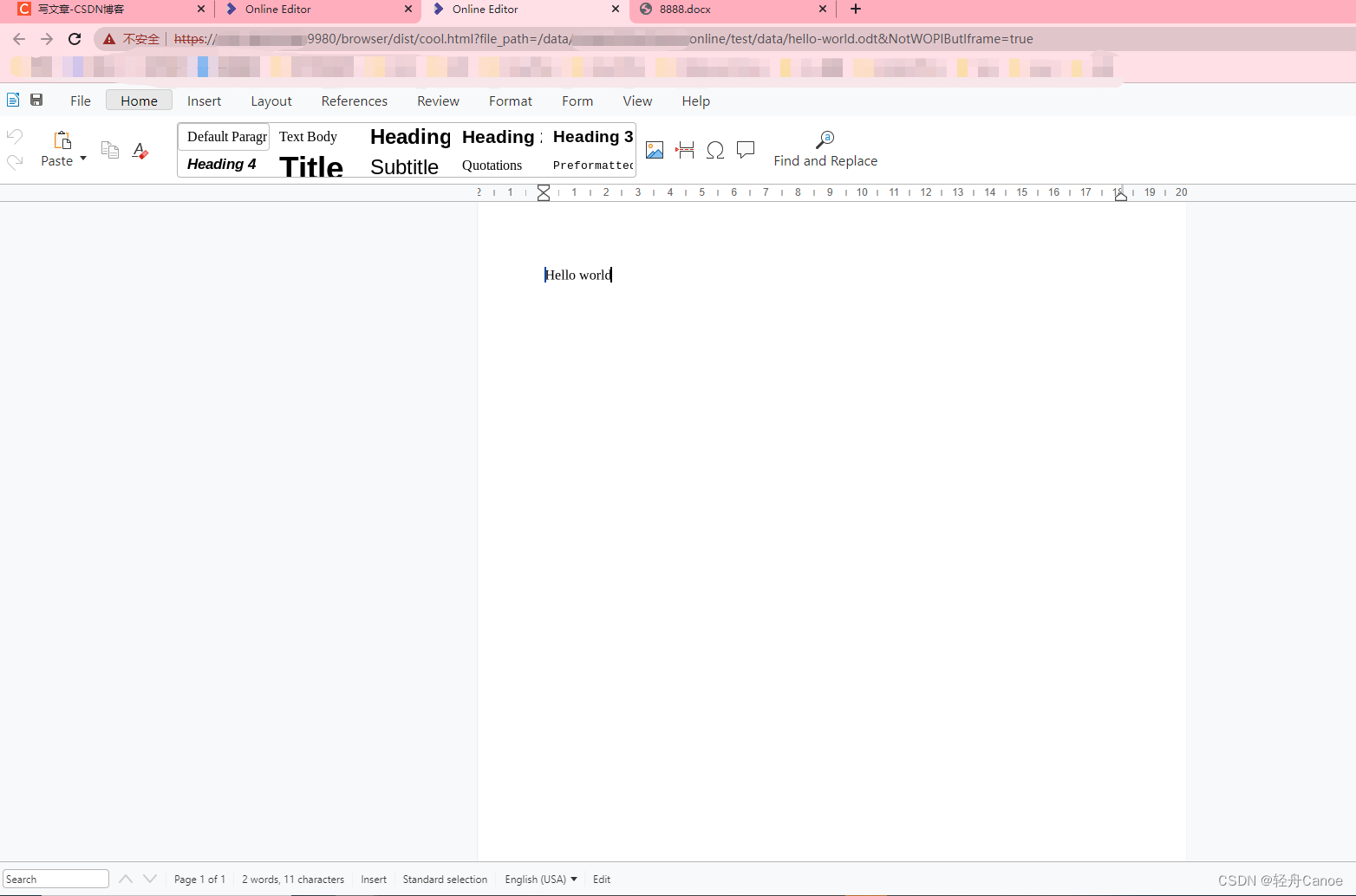Viewport: 1356px width, 896px height.
Task: Click the not-secure warning icon
Action: click(109, 39)
